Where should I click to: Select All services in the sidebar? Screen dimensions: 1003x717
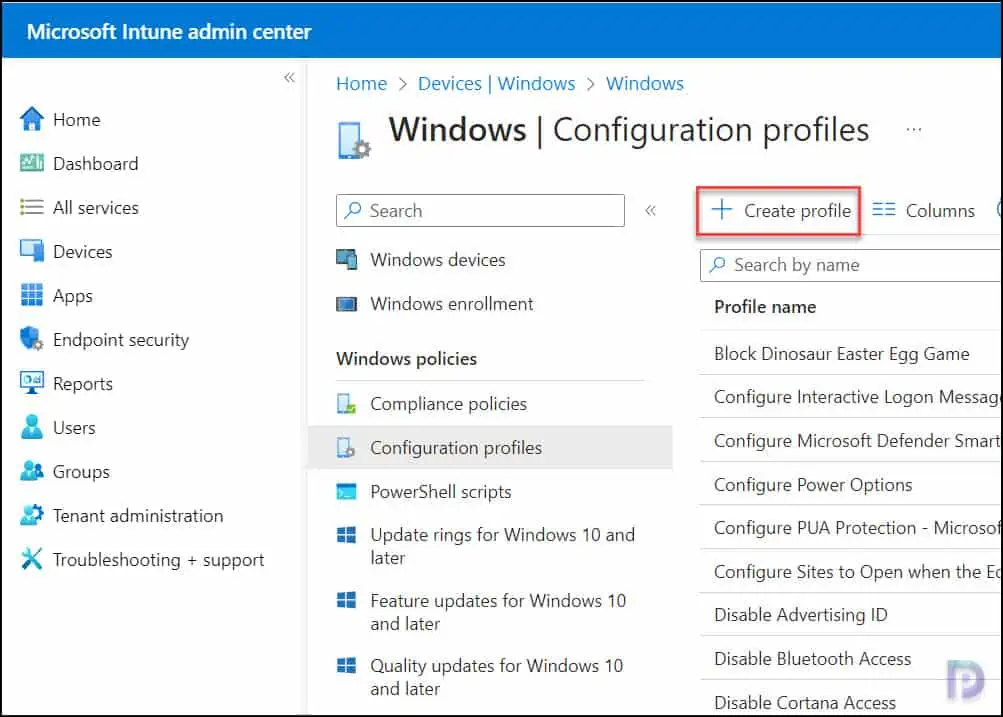tap(95, 208)
